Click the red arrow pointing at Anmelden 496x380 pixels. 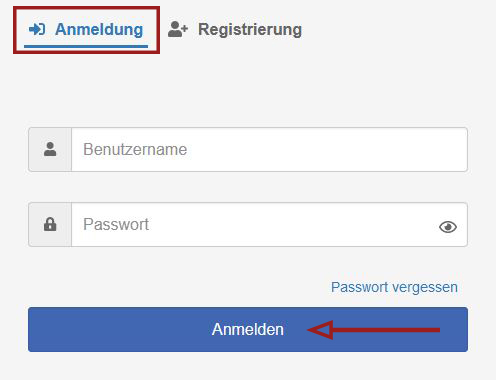tap(373, 330)
